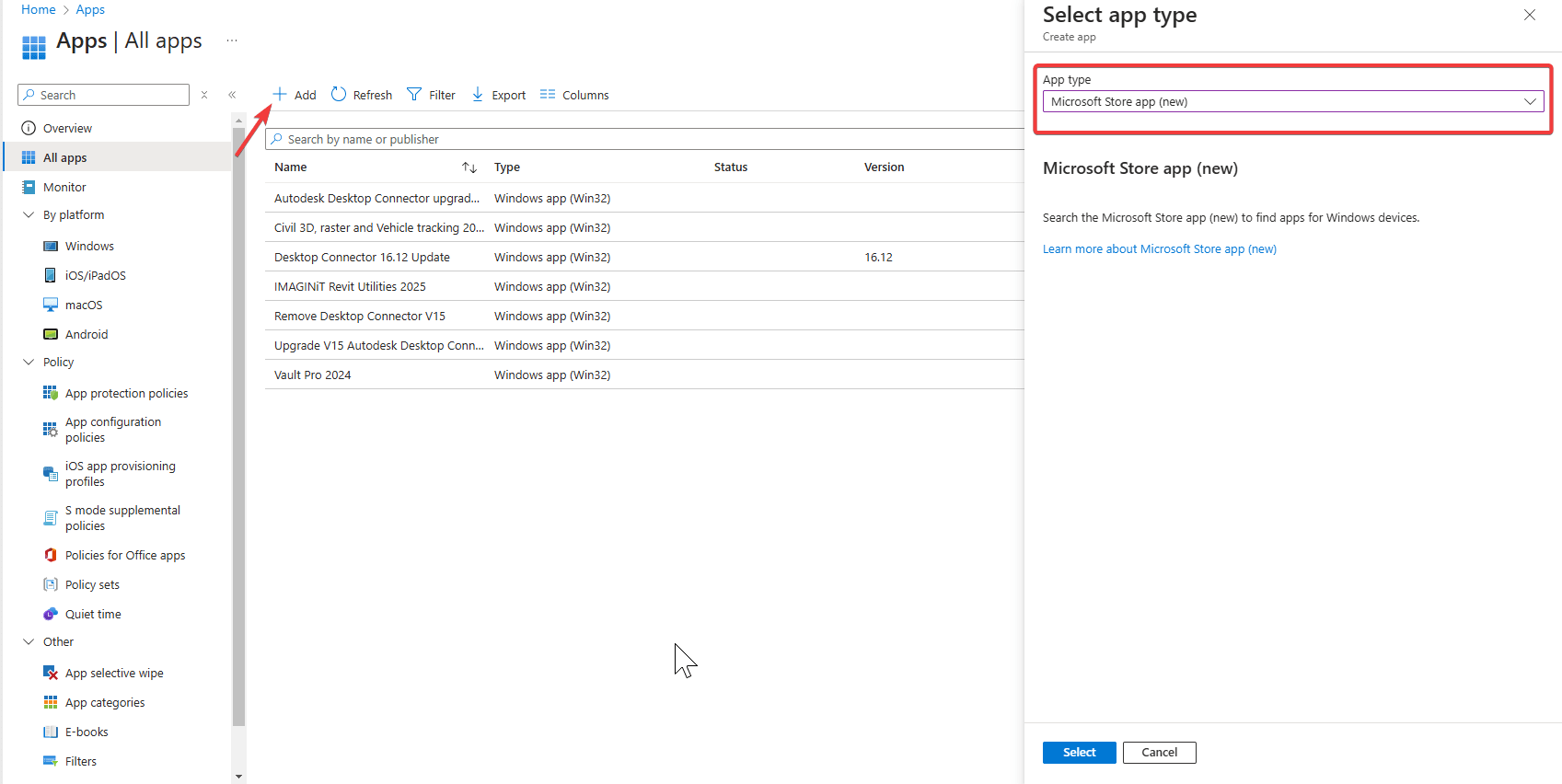
Task: Go to Home breadcrumb
Action: pyautogui.click(x=39, y=9)
